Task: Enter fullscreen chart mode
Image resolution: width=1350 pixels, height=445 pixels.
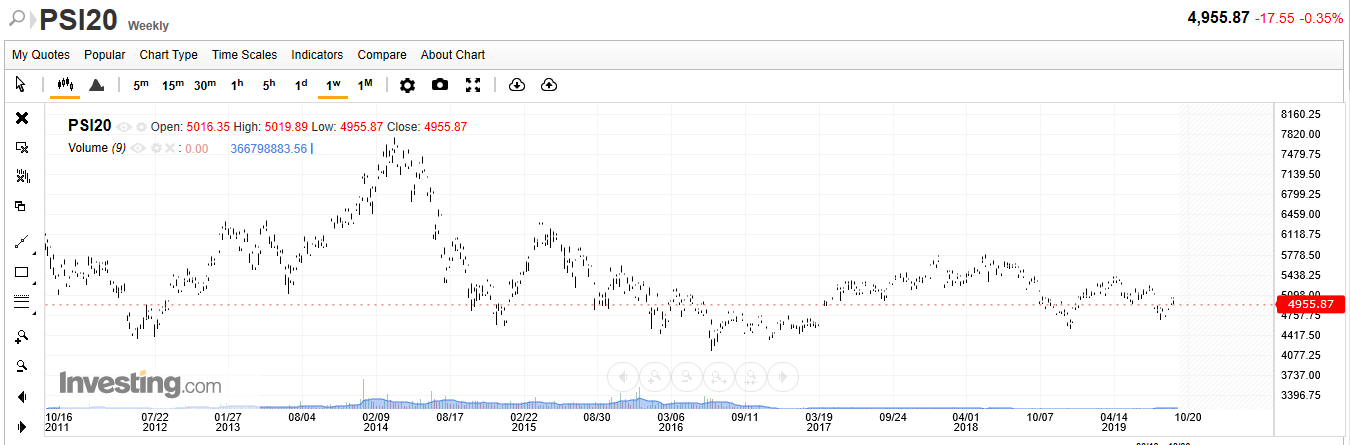Action: (473, 85)
